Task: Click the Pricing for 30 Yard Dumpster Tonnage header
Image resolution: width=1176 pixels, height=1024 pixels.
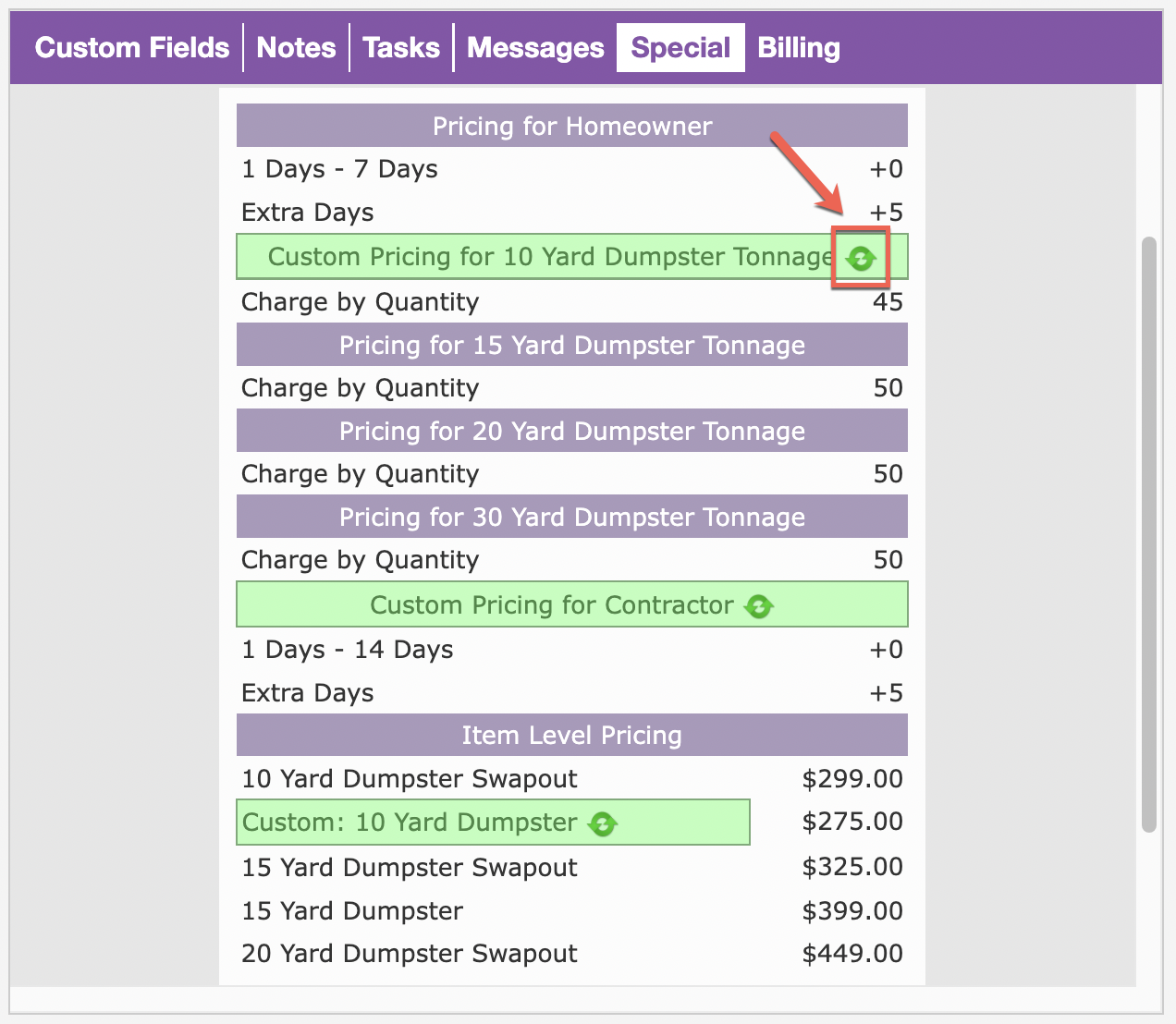Action: (x=571, y=517)
